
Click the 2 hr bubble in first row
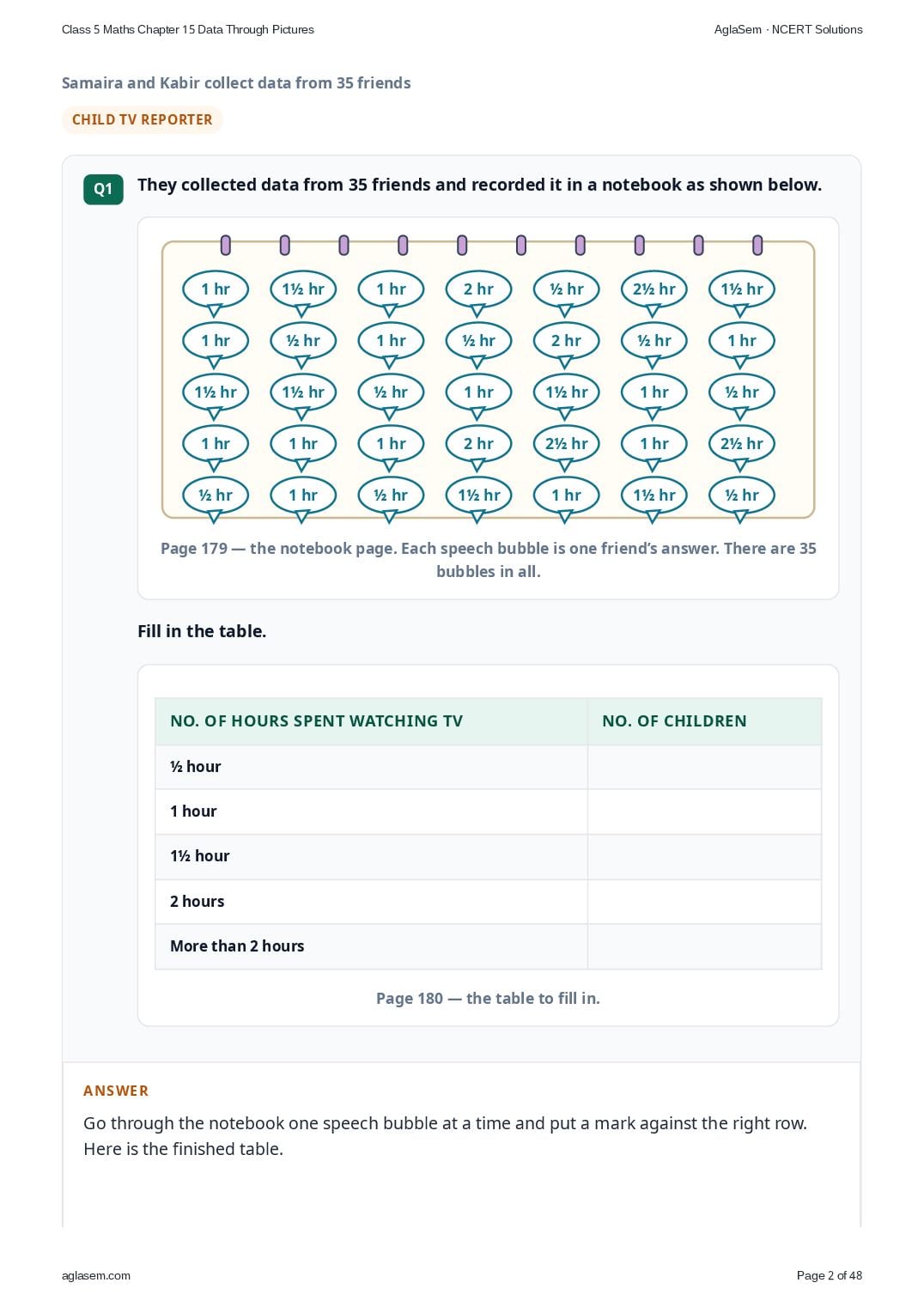point(478,289)
